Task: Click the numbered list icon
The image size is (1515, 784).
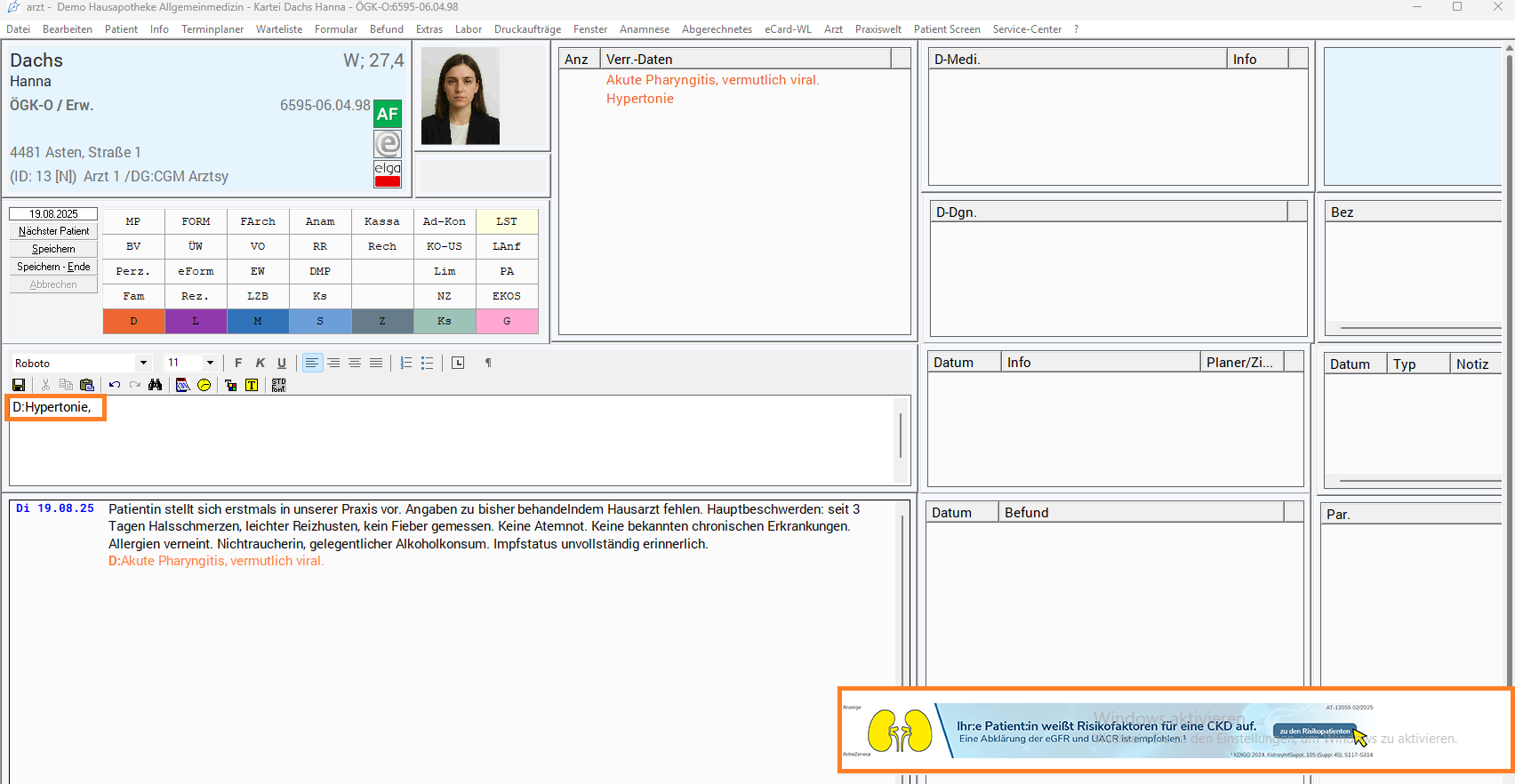Action: [x=405, y=363]
